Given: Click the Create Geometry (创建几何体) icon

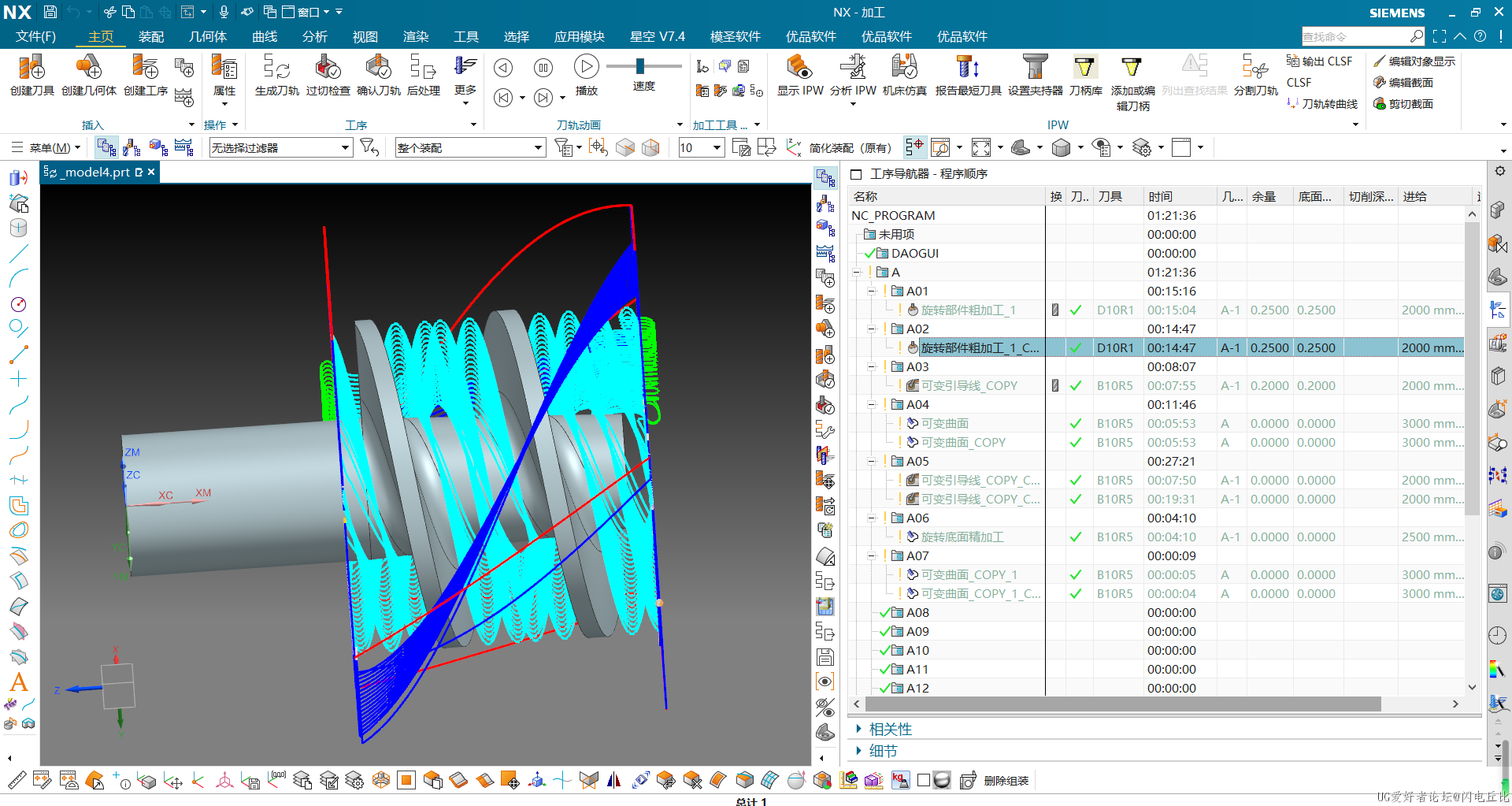Looking at the screenshot, I should [x=89, y=76].
